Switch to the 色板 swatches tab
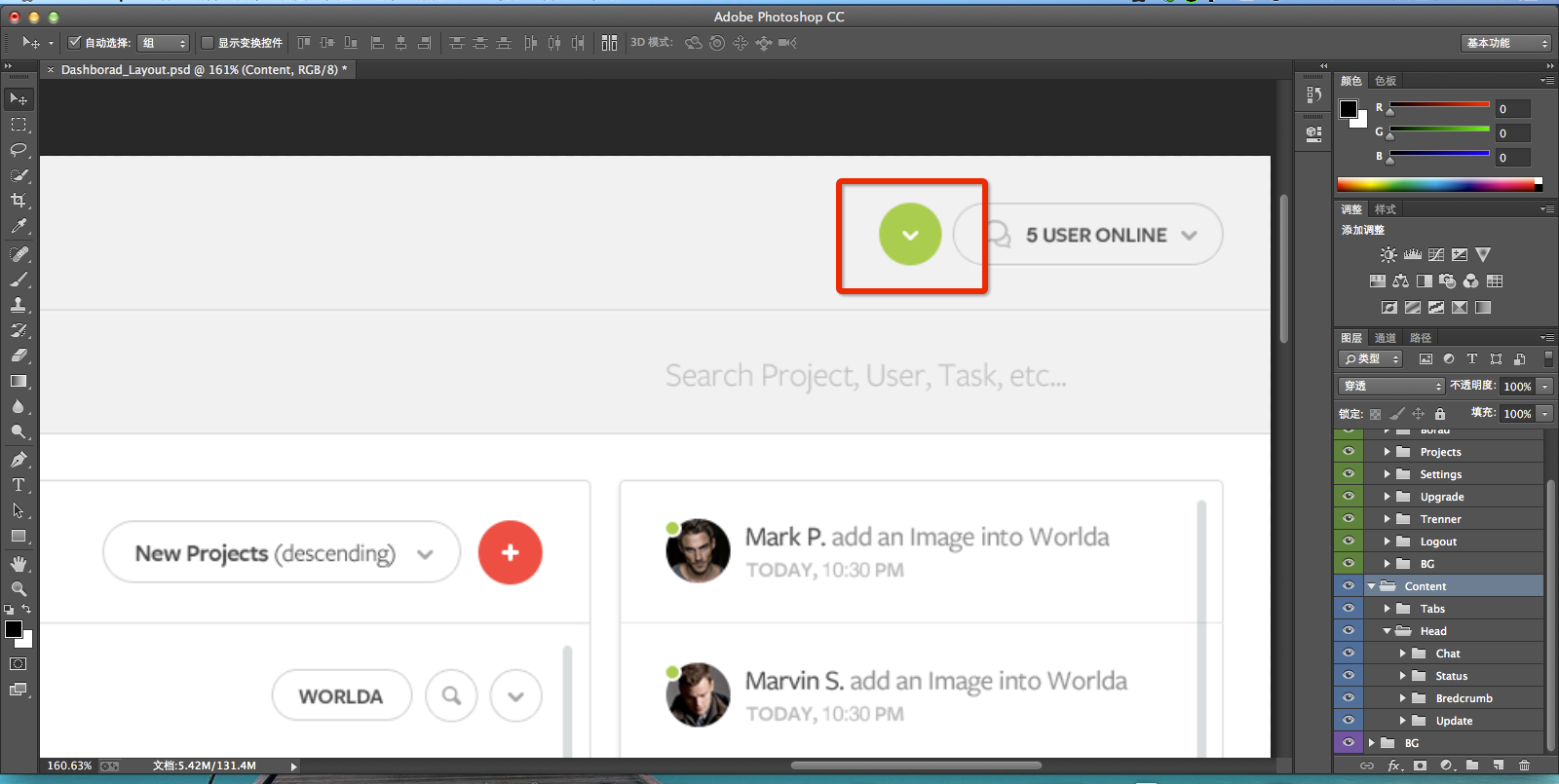 pos(1386,81)
